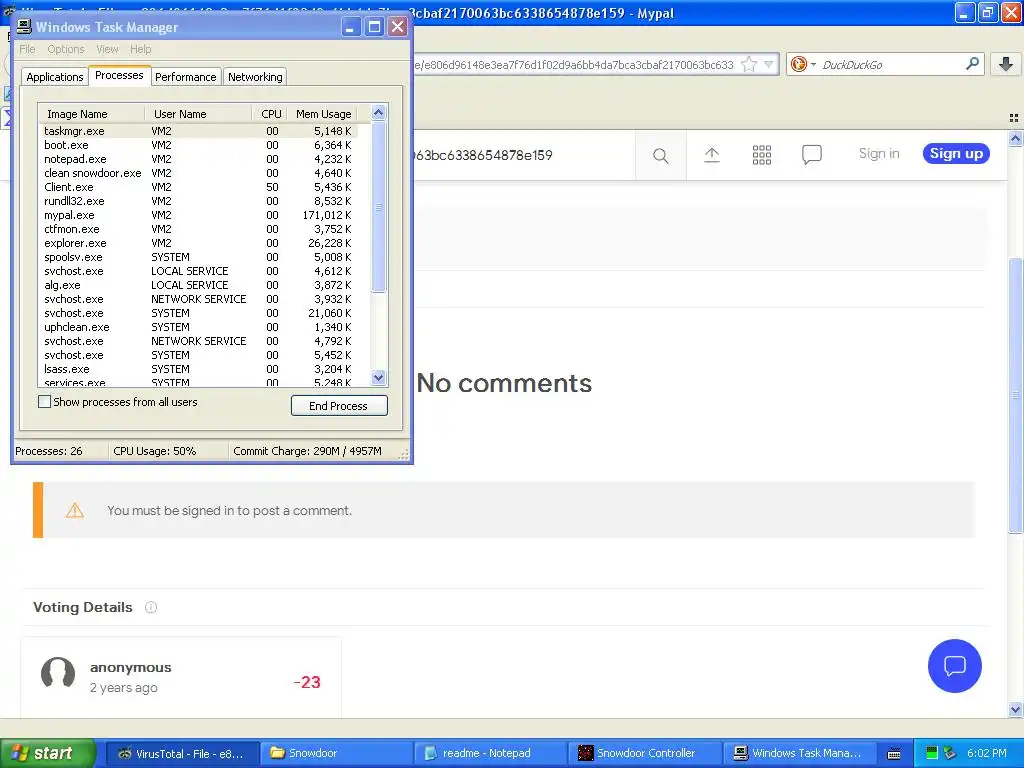
Task: Enable Show processes from all users
Action: 44,402
